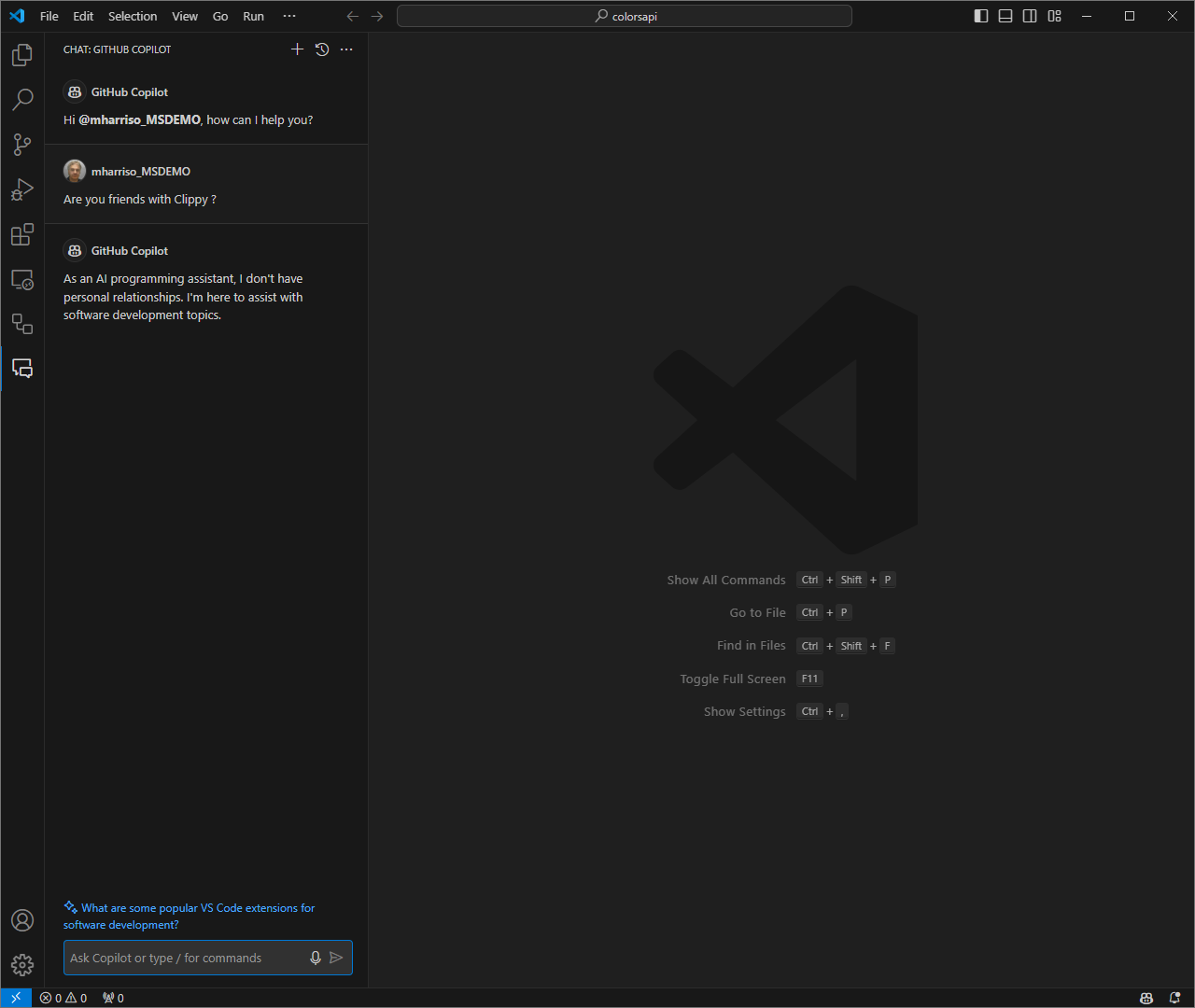The image size is (1195, 1008).
Task: Click the 'Show Settings' hint text
Action: [744, 711]
